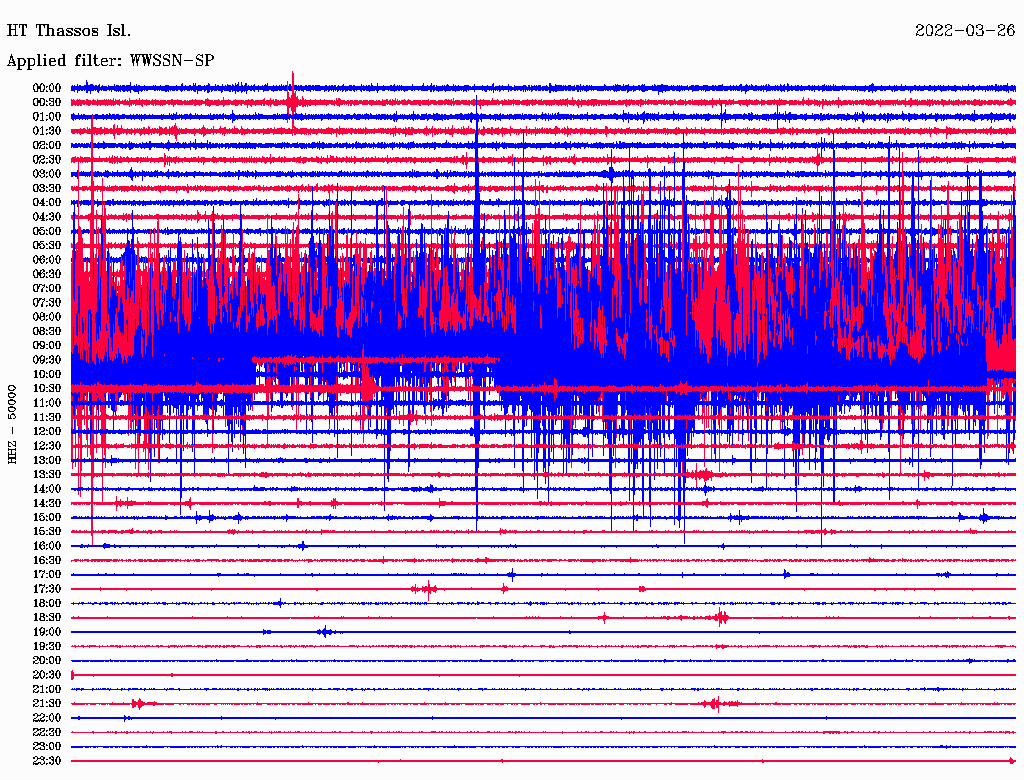This screenshot has width=1024, height=780.
Task: Click the date label '2022-03-26'
Action: 965,31
